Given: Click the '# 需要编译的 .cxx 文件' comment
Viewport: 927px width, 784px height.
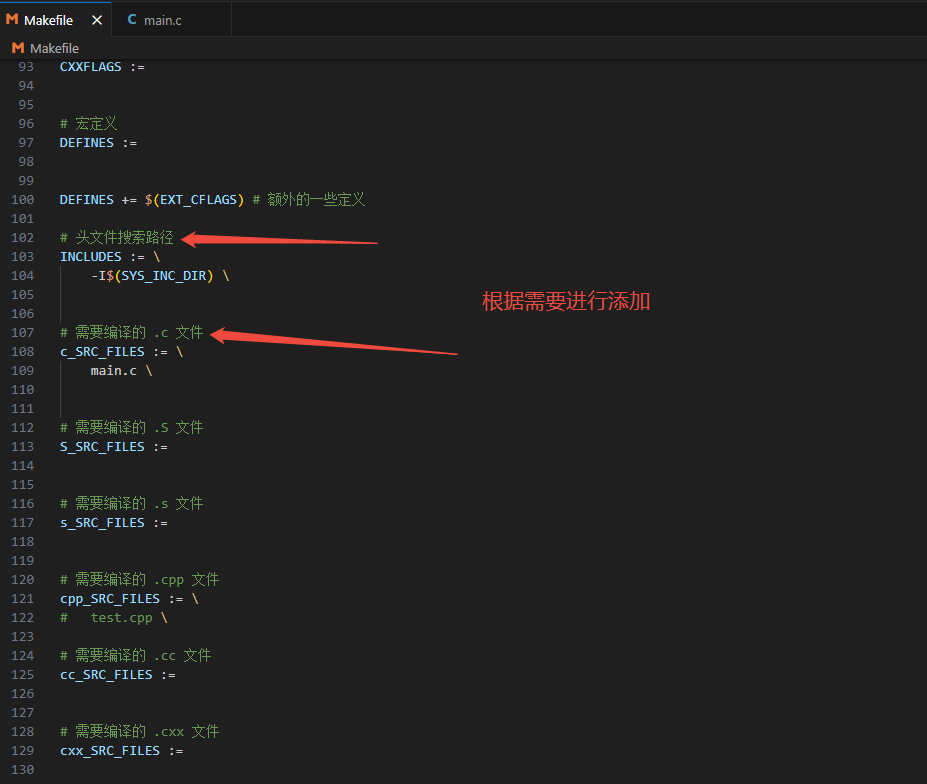Looking at the screenshot, I should 140,732.
